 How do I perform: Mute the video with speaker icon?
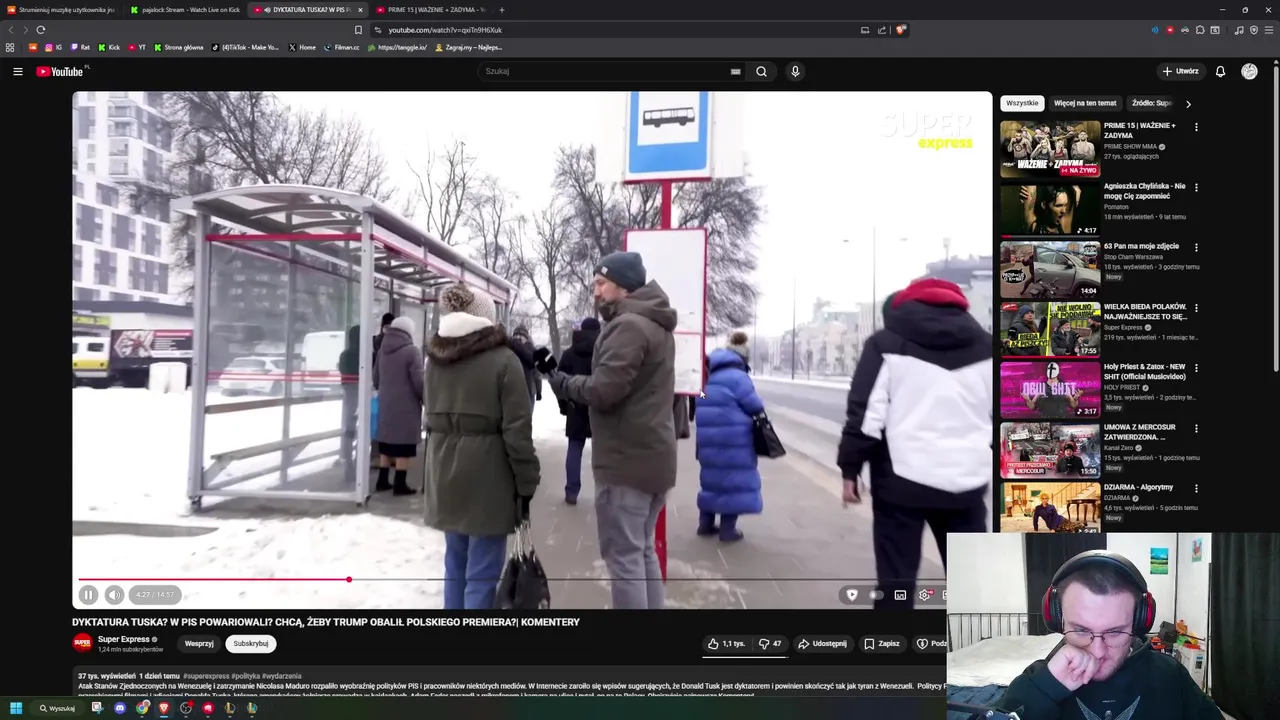coord(114,595)
